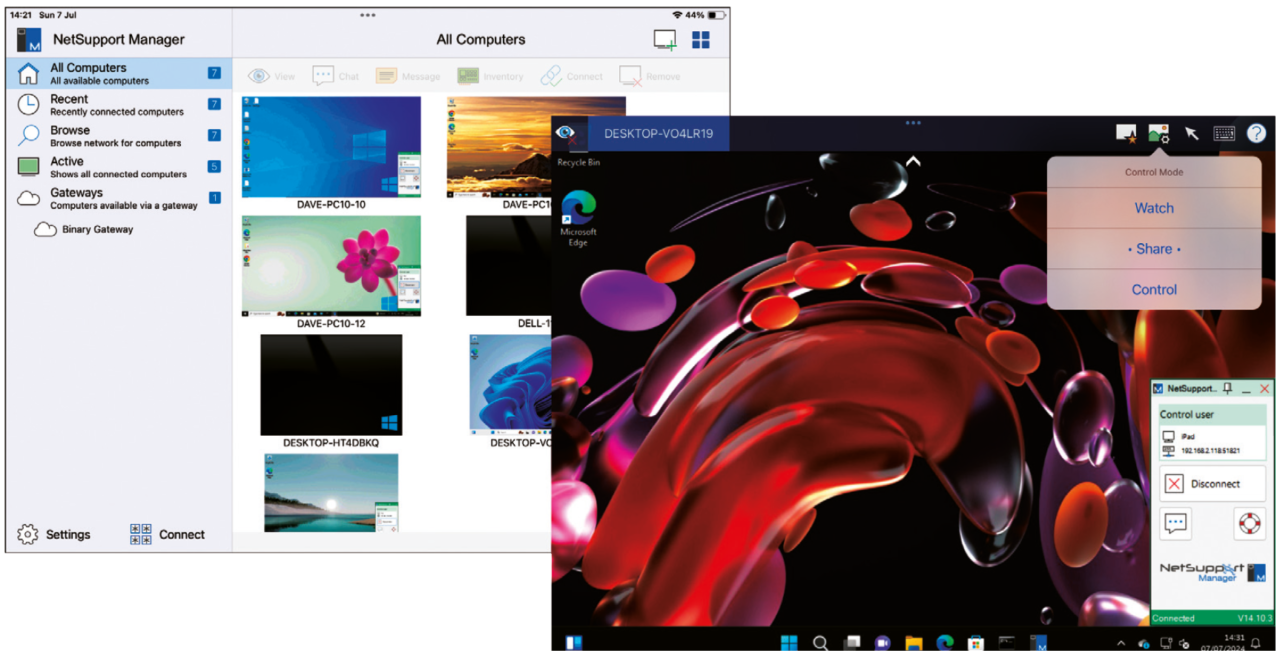Select Share control mode

(1153, 249)
